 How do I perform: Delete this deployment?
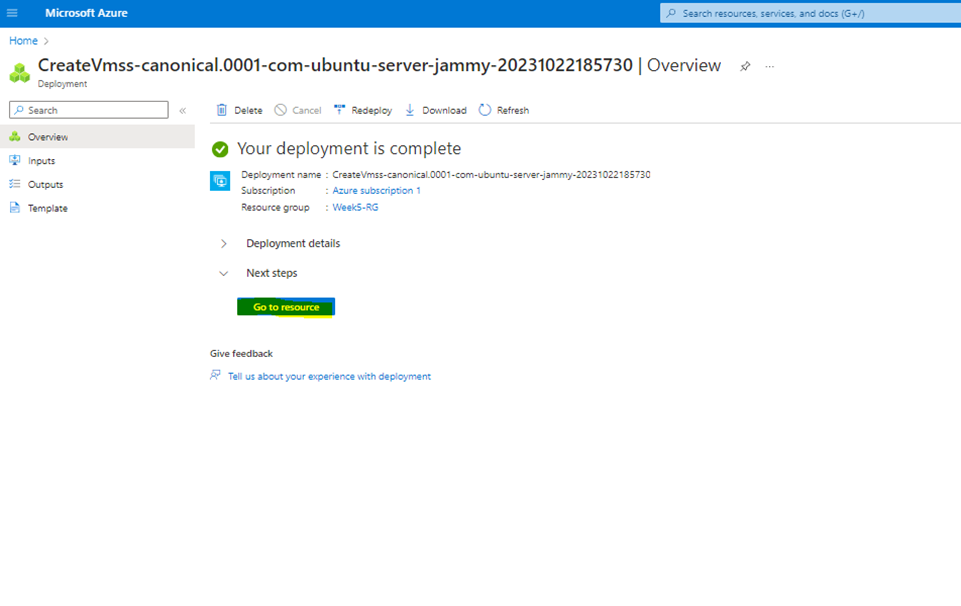[240, 110]
